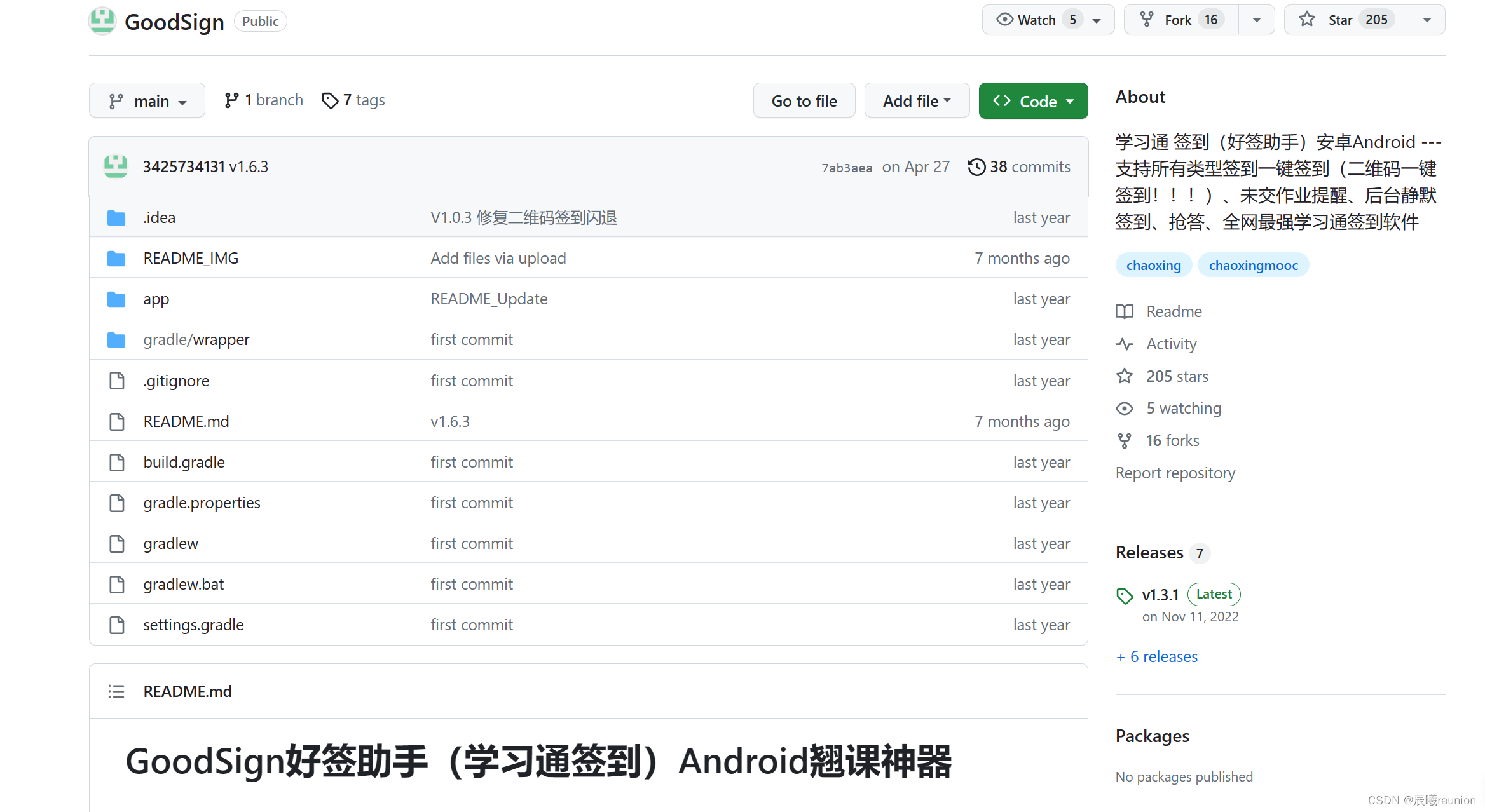Image resolution: width=1485 pixels, height=812 pixels.
Task: Open the 38 commits history link
Action: click(1019, 166)
